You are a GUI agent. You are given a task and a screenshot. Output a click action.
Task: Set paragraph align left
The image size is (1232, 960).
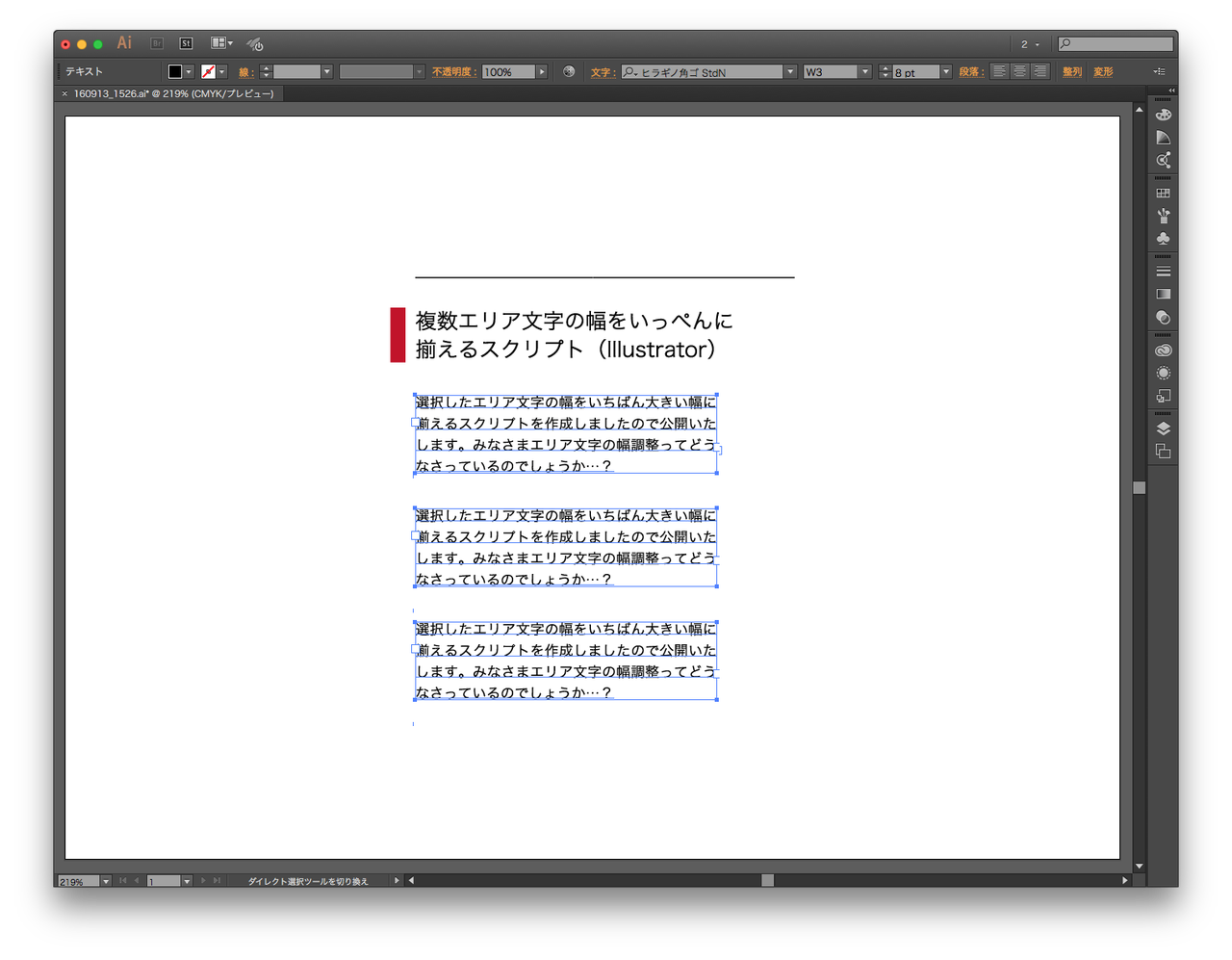coord(999,71)
